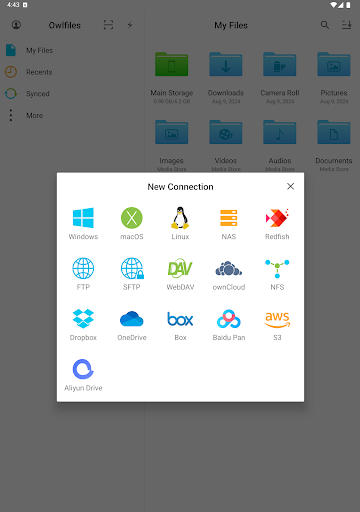Screen dimensions: 360x512
Task: Select WebDAV connection
Action: [x=180, y=273]
